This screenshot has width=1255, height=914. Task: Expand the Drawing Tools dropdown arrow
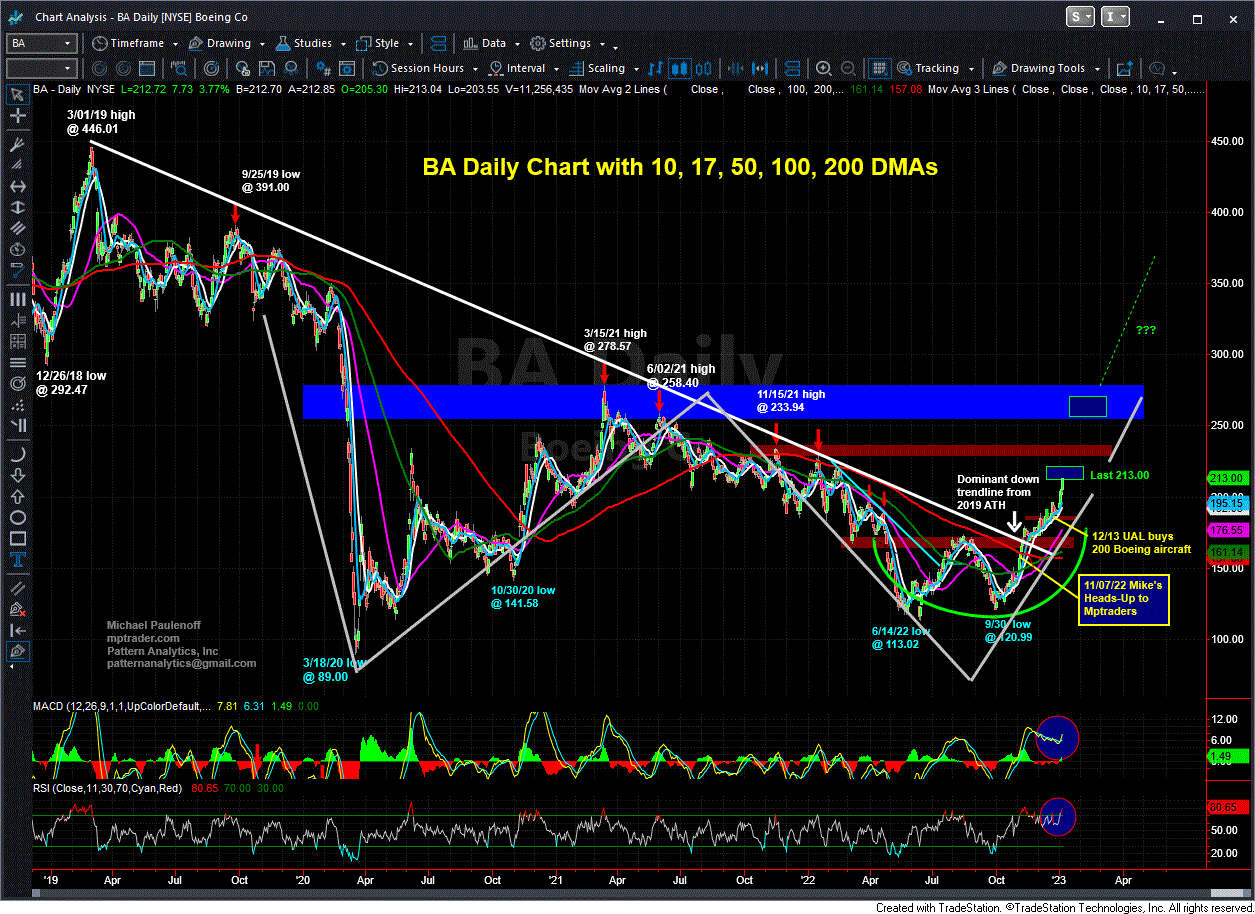1097,69
